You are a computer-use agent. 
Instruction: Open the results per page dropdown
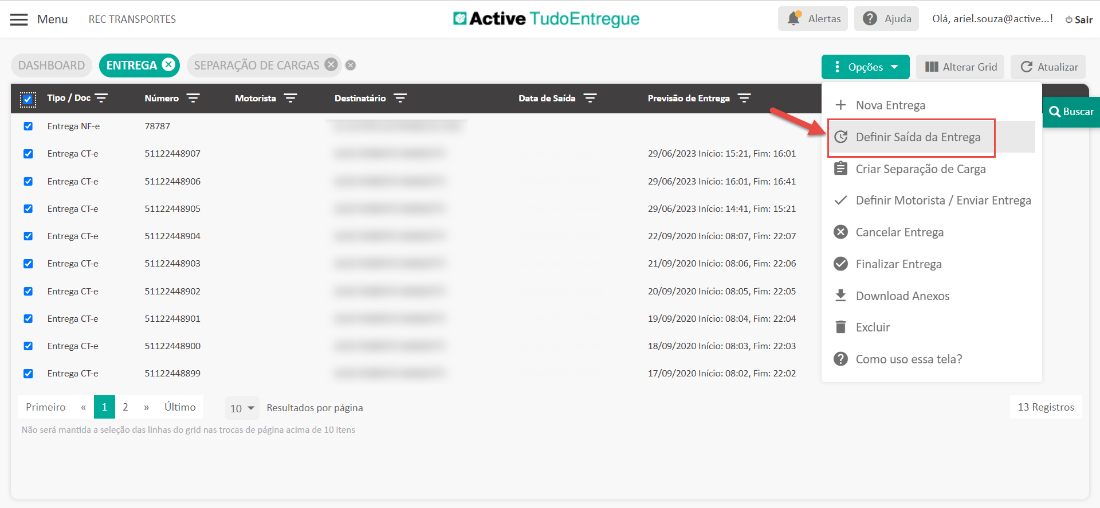pos(242,408)
